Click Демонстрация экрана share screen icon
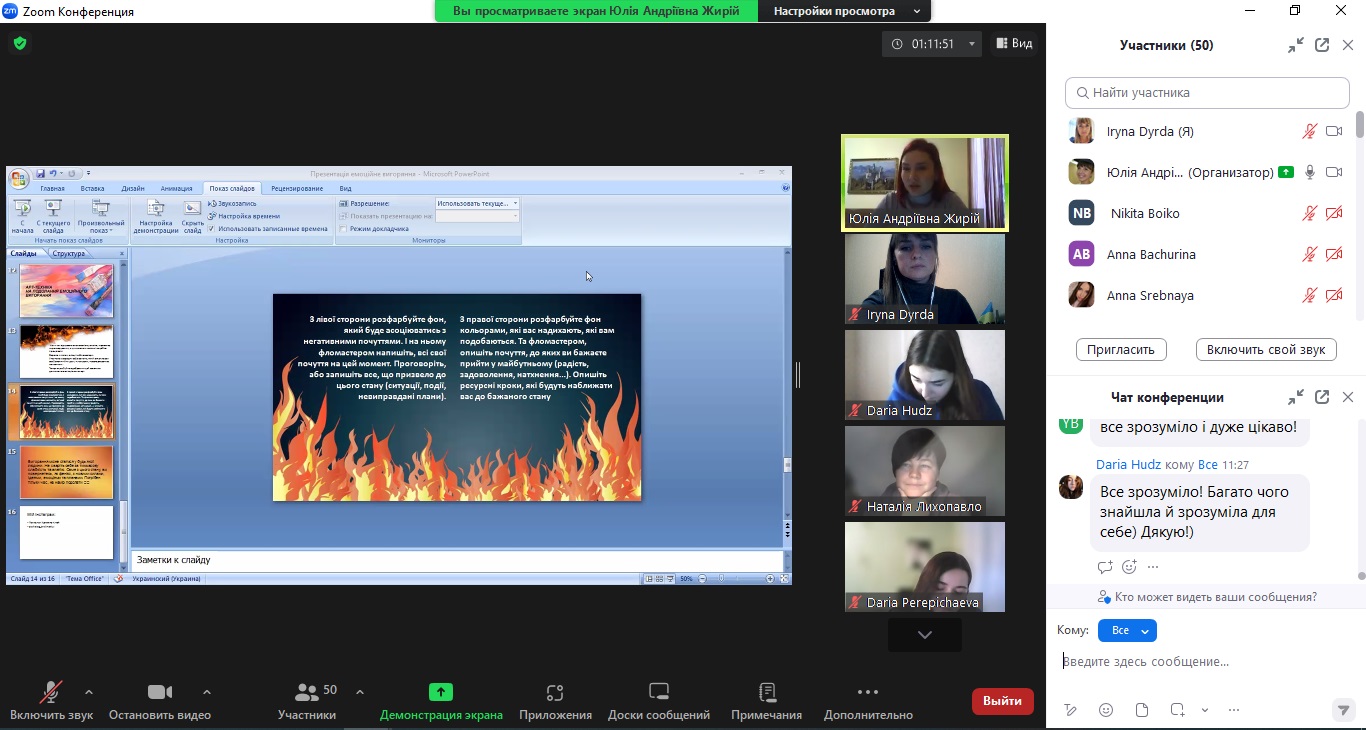This screenshot has width=1366, height=730. (x=440, y=692)
